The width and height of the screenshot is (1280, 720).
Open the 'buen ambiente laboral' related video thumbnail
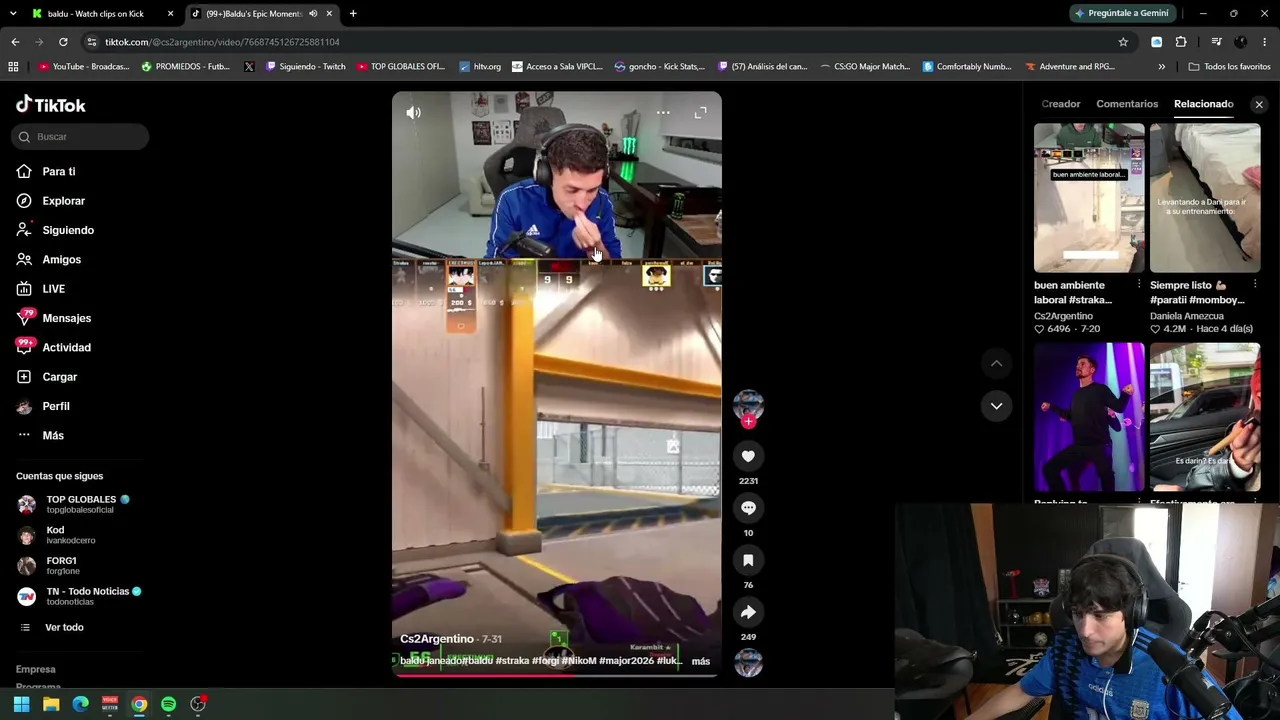[1089, 198]
